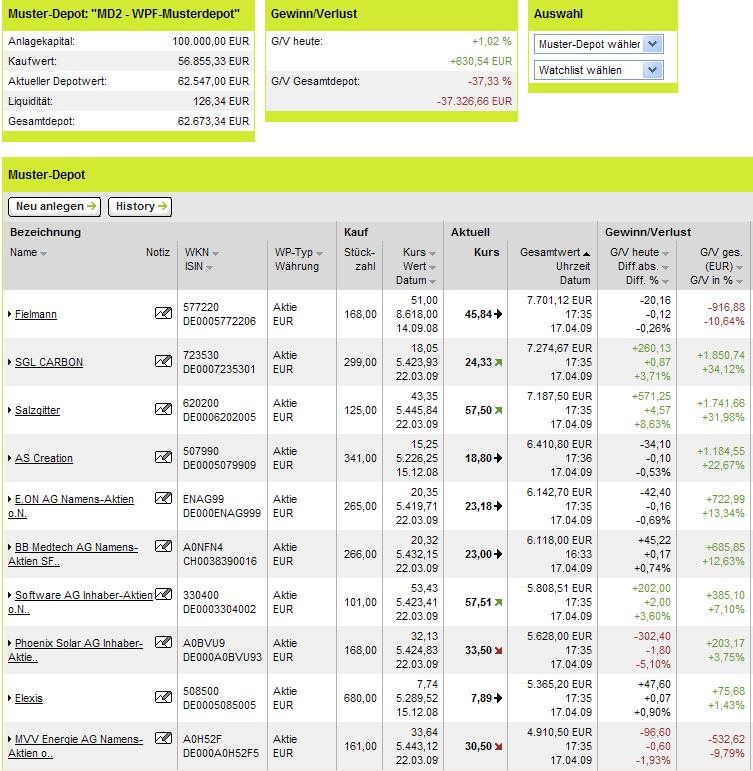This screenshot has width=753, height=771.
Task: Open the Salzgitter stock link
Action: (37, 410)
